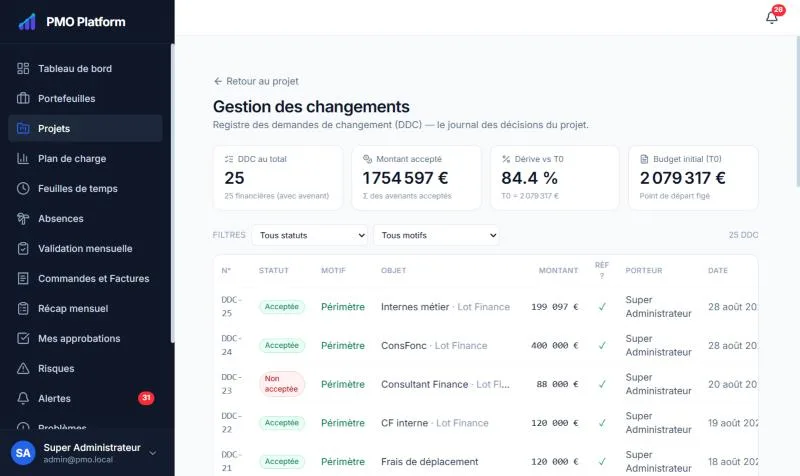The image size is (800, 476).
Task: Click admin@pmo.local email text
Action: pyautogui.click(x=78, y=460)
